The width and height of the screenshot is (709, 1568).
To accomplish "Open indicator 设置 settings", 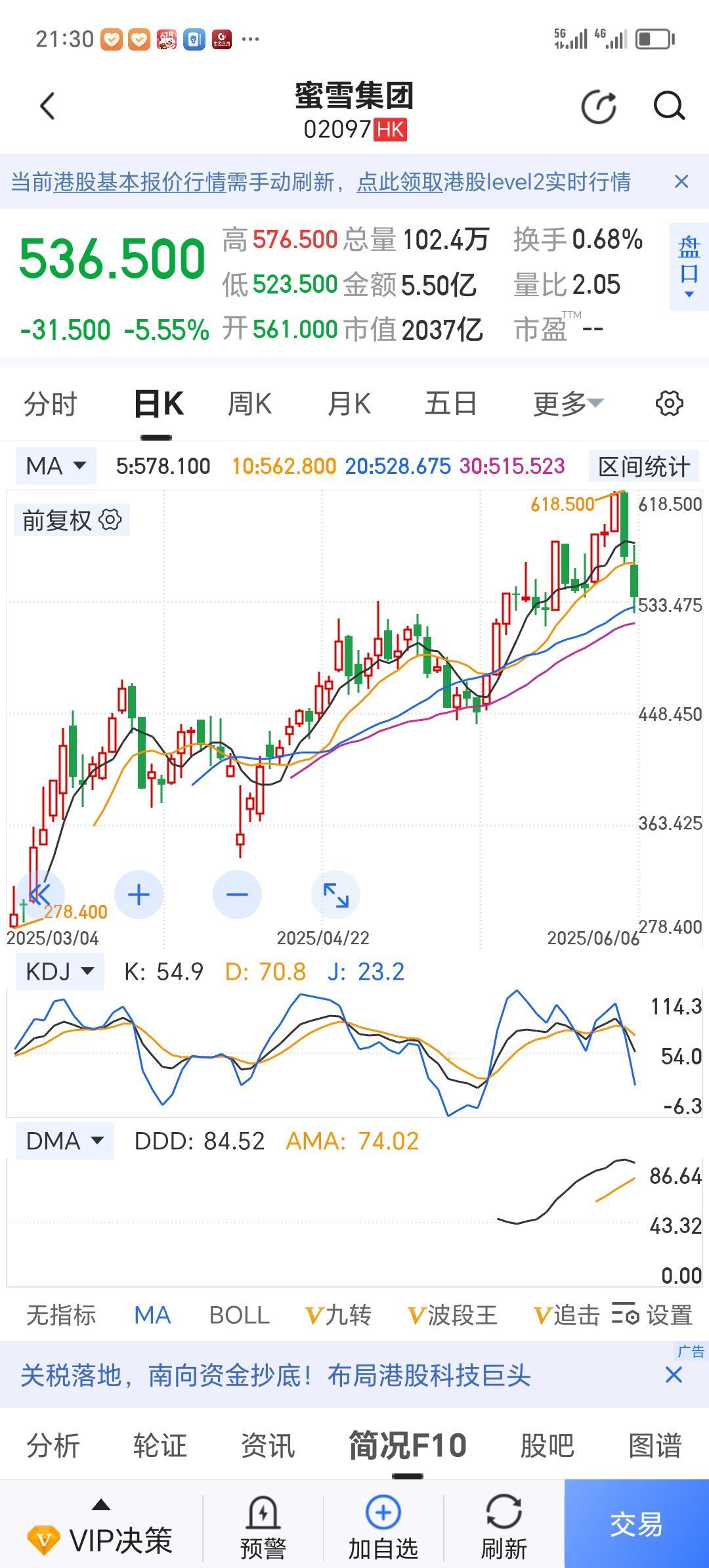I will click(653, 1315).
